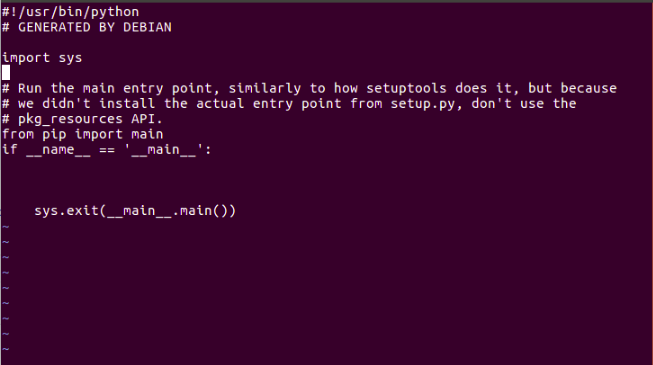Click the "if __name__" condition line
The height and width of the screenshot is (365, 653).
click(x=107, y=150)
